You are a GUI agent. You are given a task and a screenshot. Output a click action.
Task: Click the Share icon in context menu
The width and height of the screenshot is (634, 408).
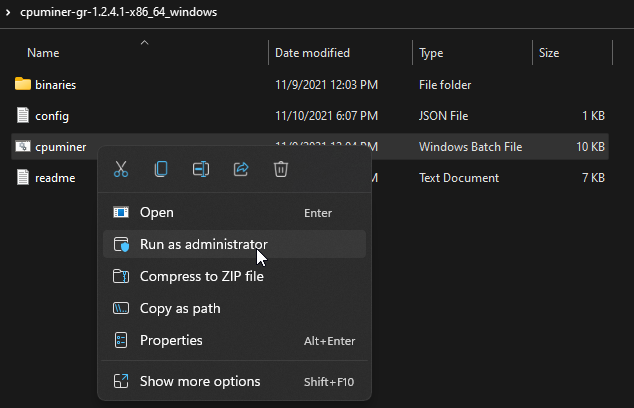click(x=241, y=169)
